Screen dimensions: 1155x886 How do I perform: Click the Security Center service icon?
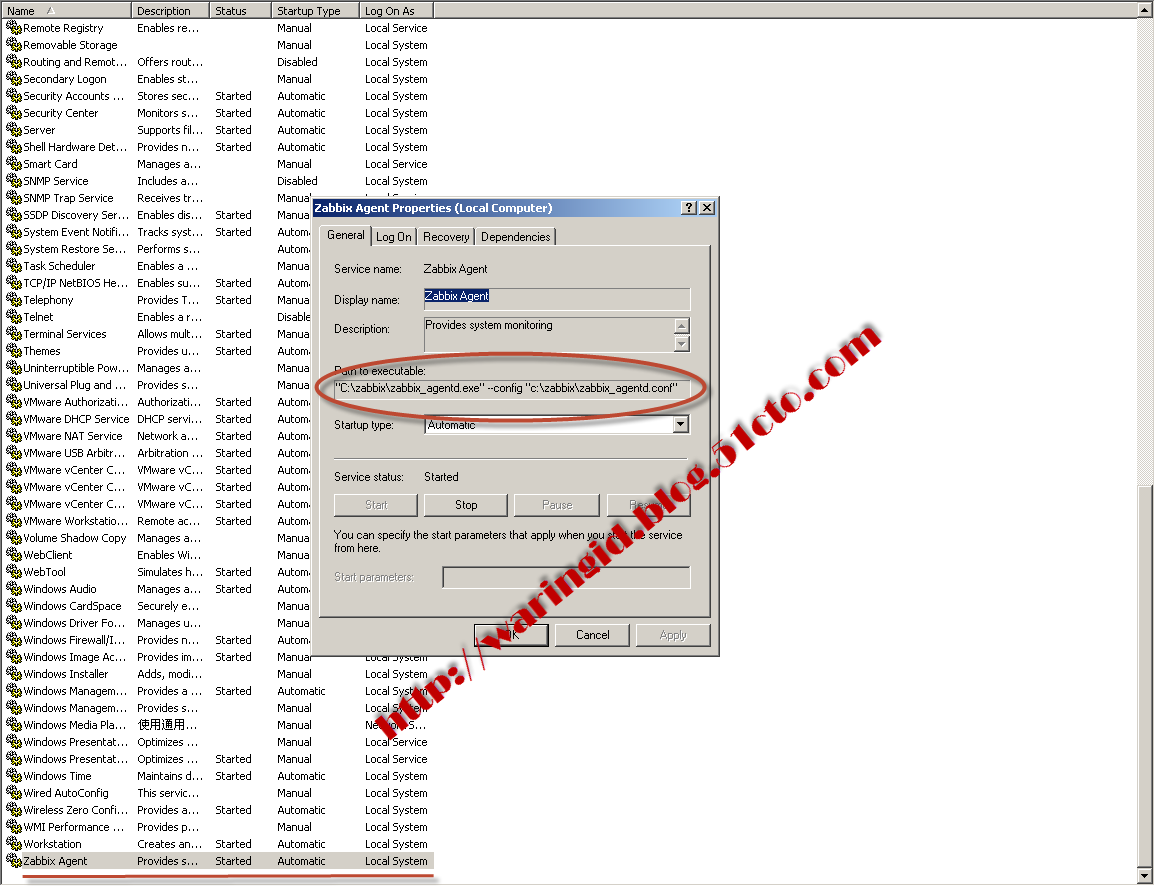point(13,112)
